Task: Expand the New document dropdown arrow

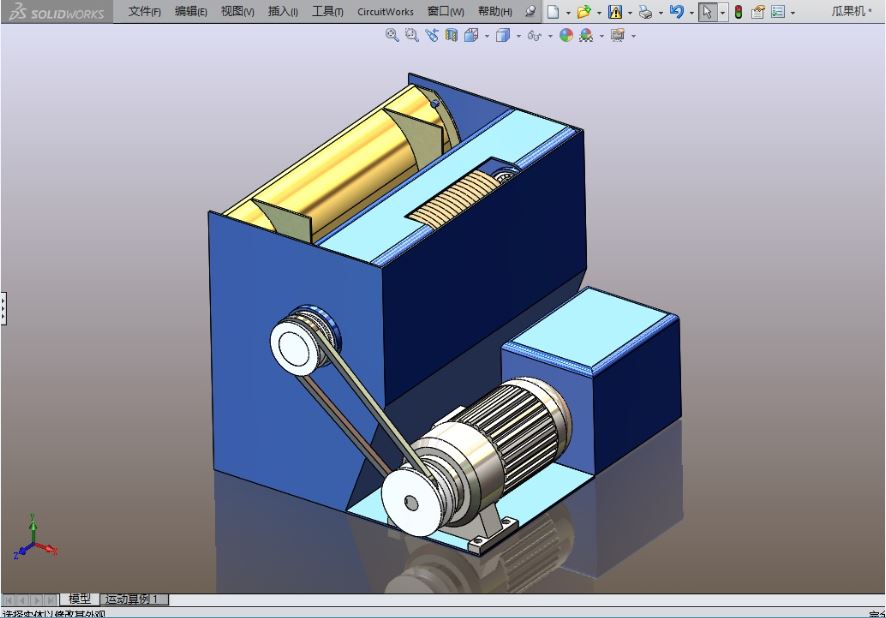Action: pyautogui.click(x=568, y=12)
